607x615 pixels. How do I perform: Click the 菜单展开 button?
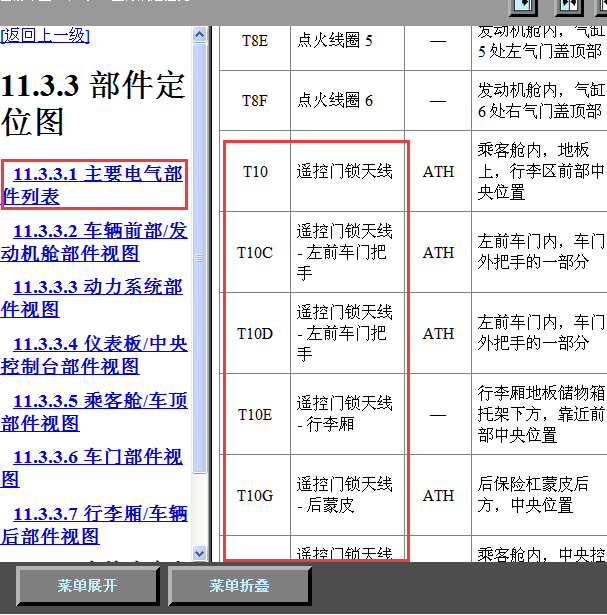coord(87,586)
